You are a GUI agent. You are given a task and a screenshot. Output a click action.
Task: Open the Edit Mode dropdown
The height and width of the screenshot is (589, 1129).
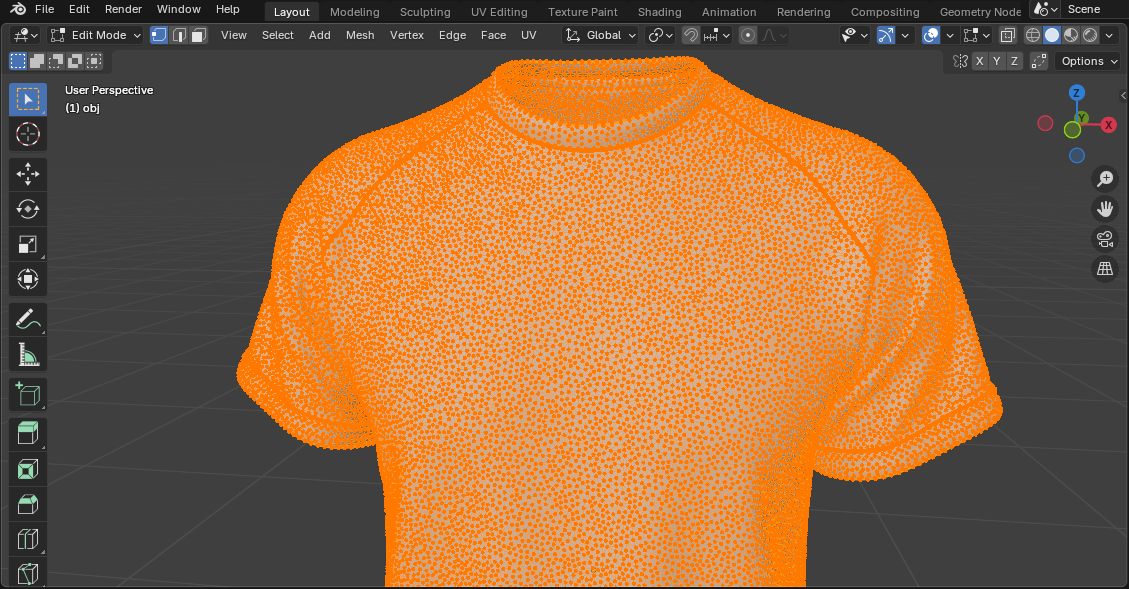click(95, 34)
